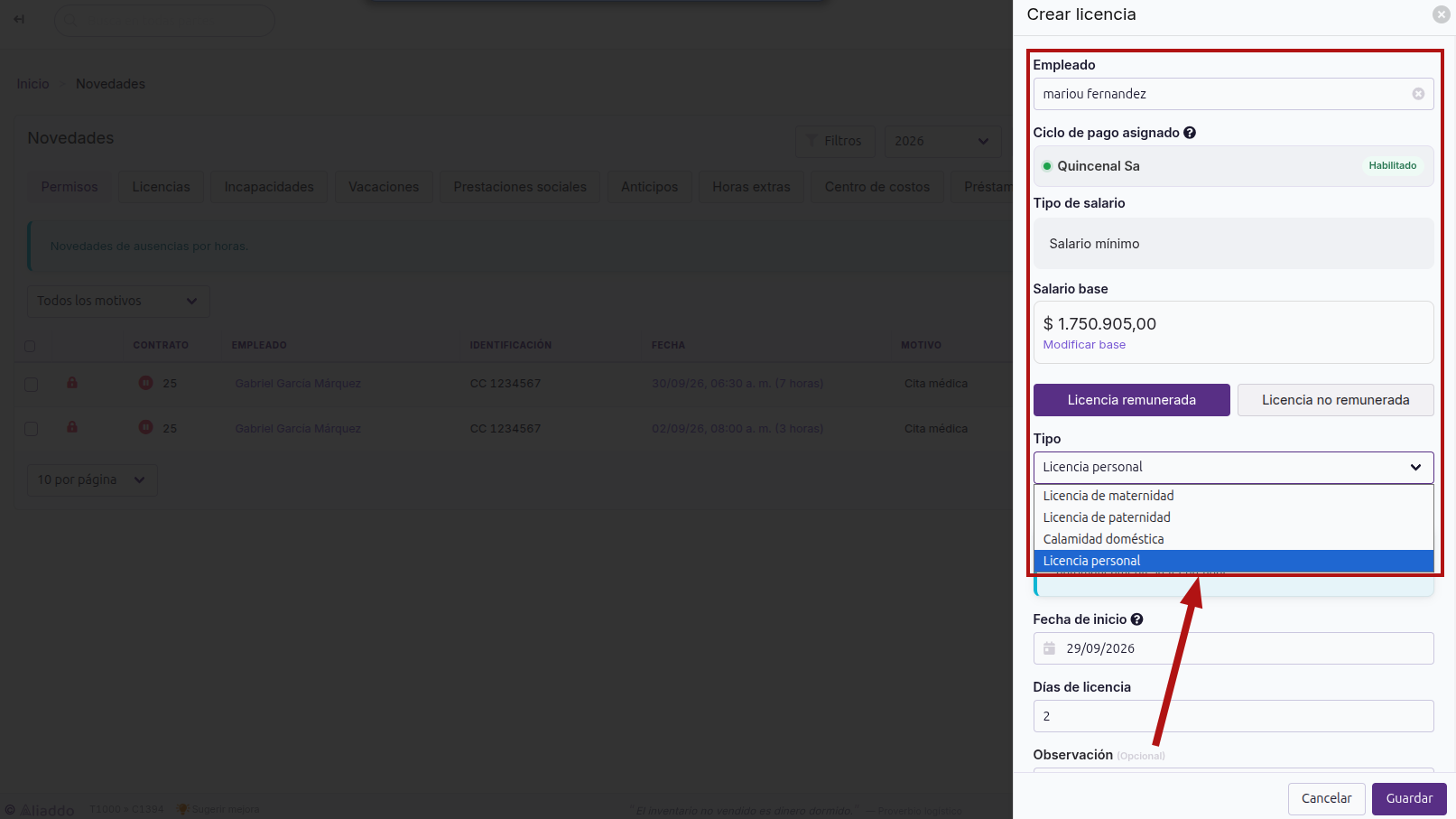The width and height of the screenshot is (1456, 819).
Task: Open Todos los motivos dropdown
Action: pyautogui.click(x=118, y=301)
